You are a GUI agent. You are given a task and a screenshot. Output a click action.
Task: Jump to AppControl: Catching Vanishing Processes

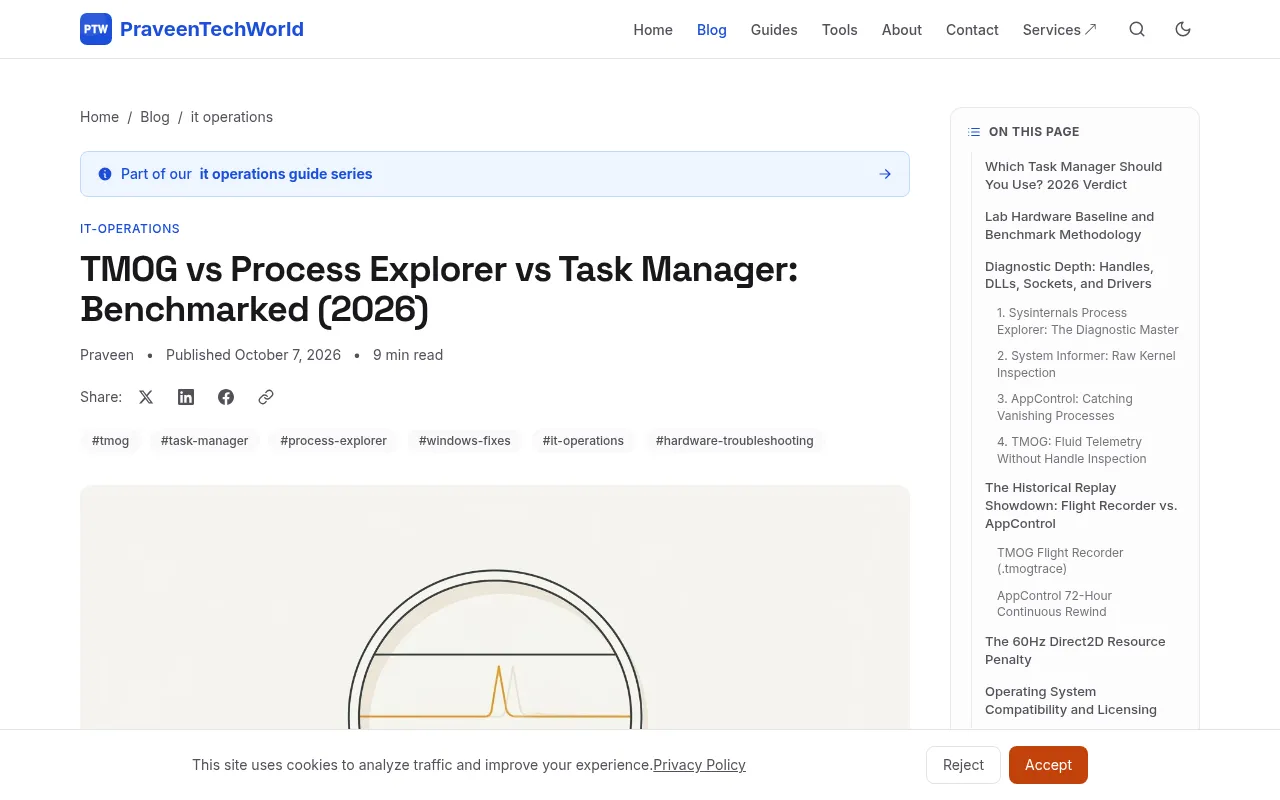click(x=1065, y=407)
